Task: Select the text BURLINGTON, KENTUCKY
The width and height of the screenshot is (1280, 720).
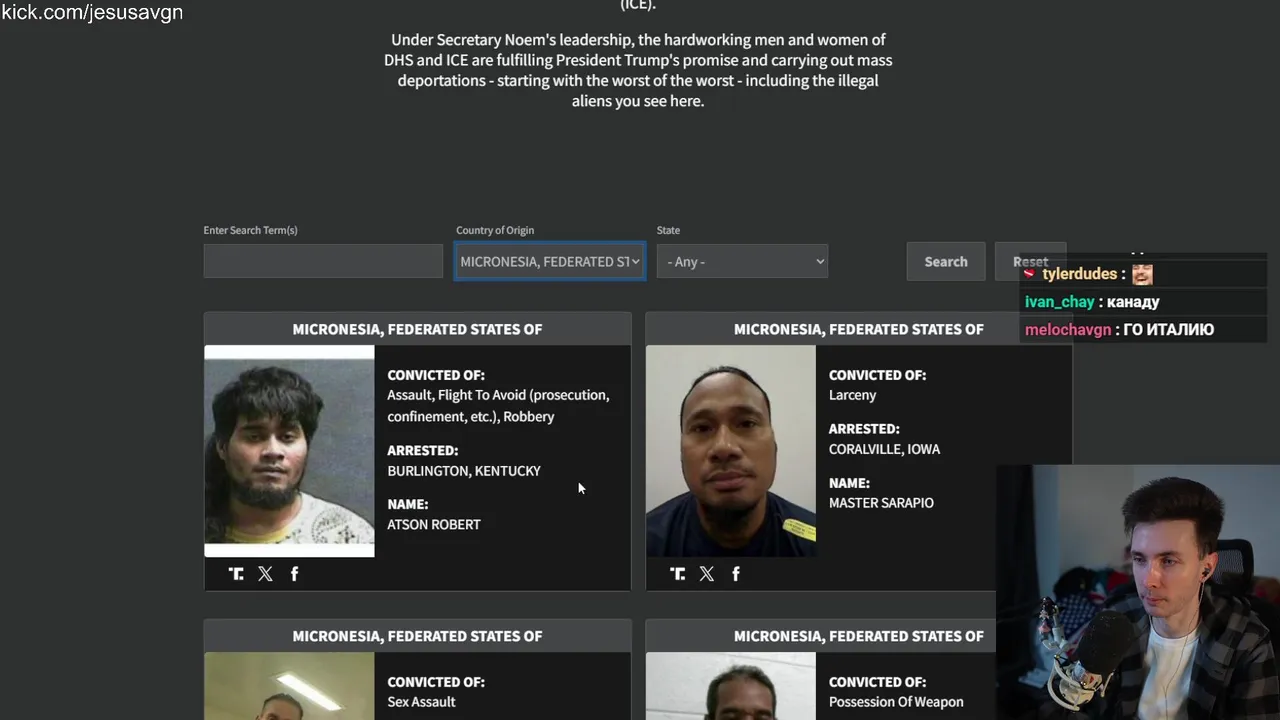Action: click(x=464, y=471)
